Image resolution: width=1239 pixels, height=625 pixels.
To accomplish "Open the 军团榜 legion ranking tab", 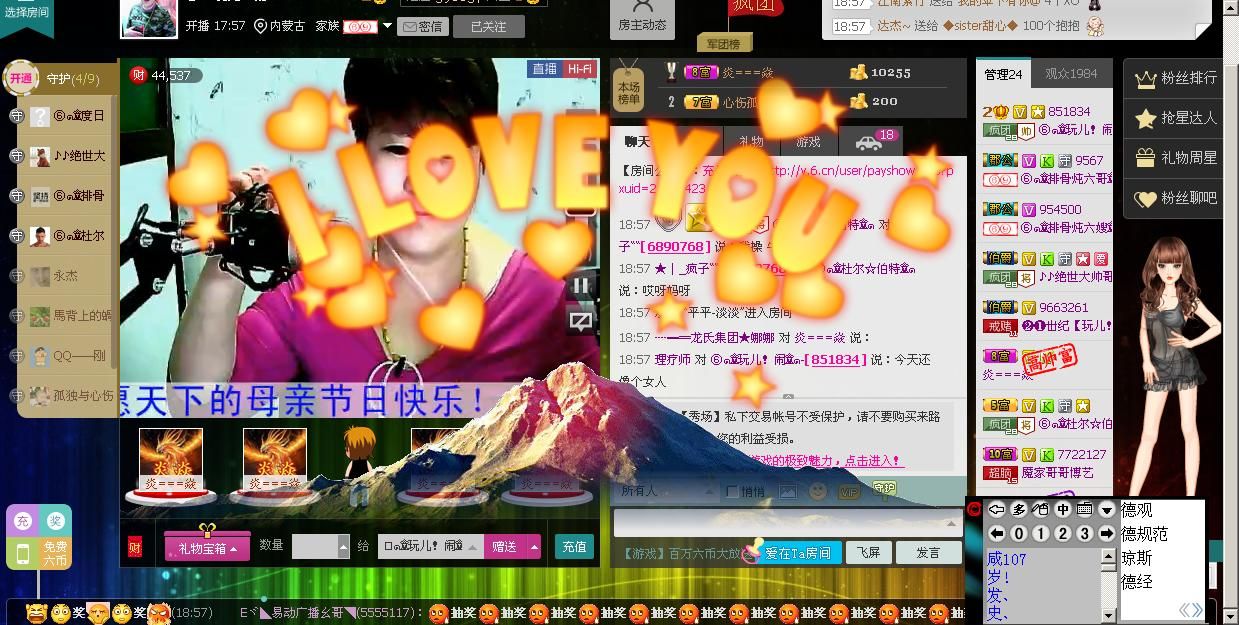I will tap(725, 44).
